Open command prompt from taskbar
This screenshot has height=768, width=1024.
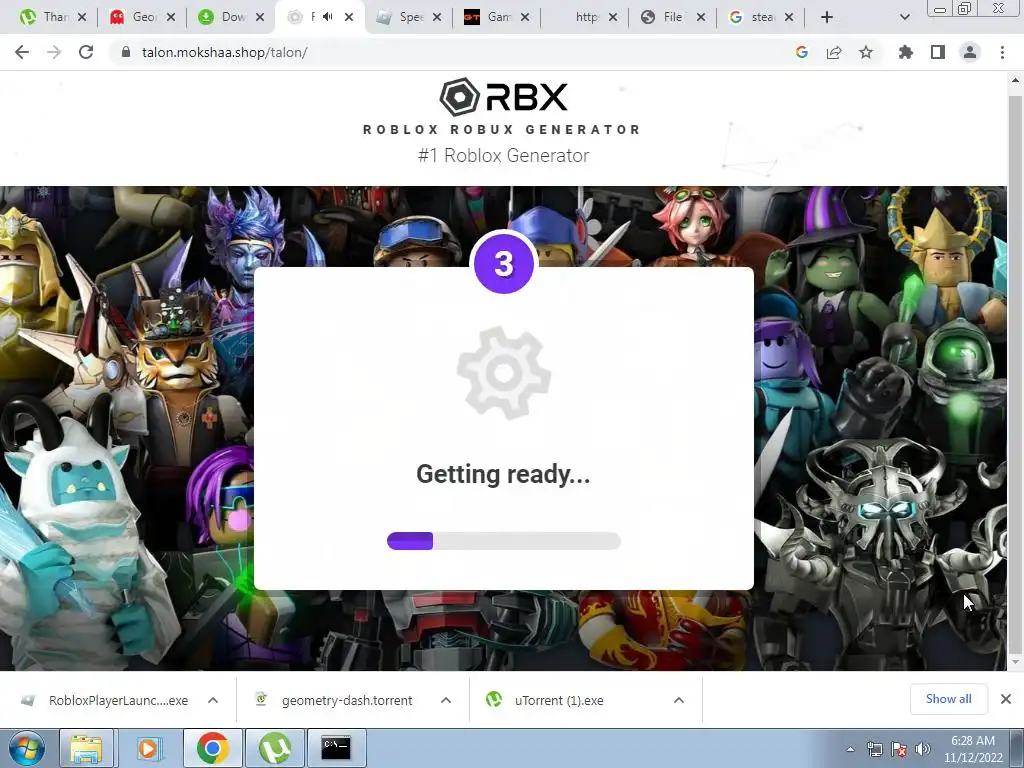(x=336, y=748)
